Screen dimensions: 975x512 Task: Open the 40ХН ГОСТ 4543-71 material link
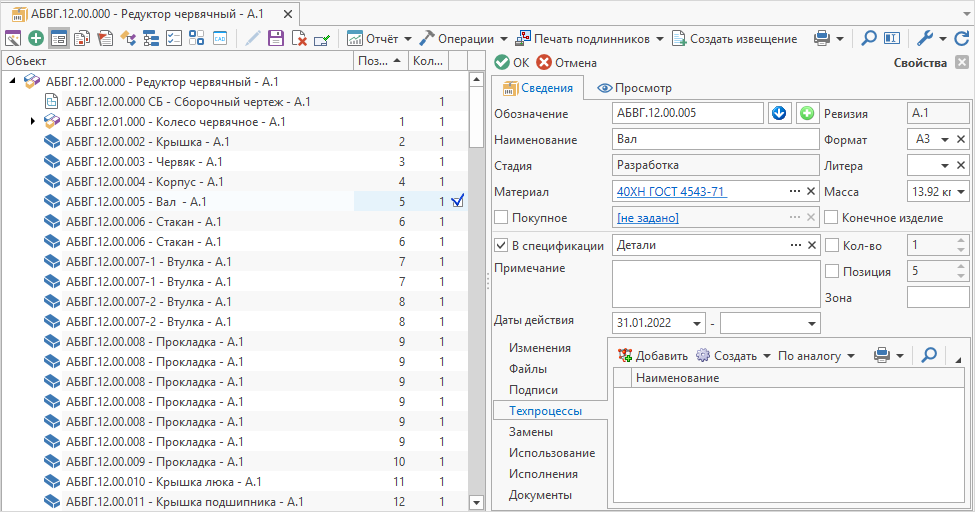click(671, 192)
